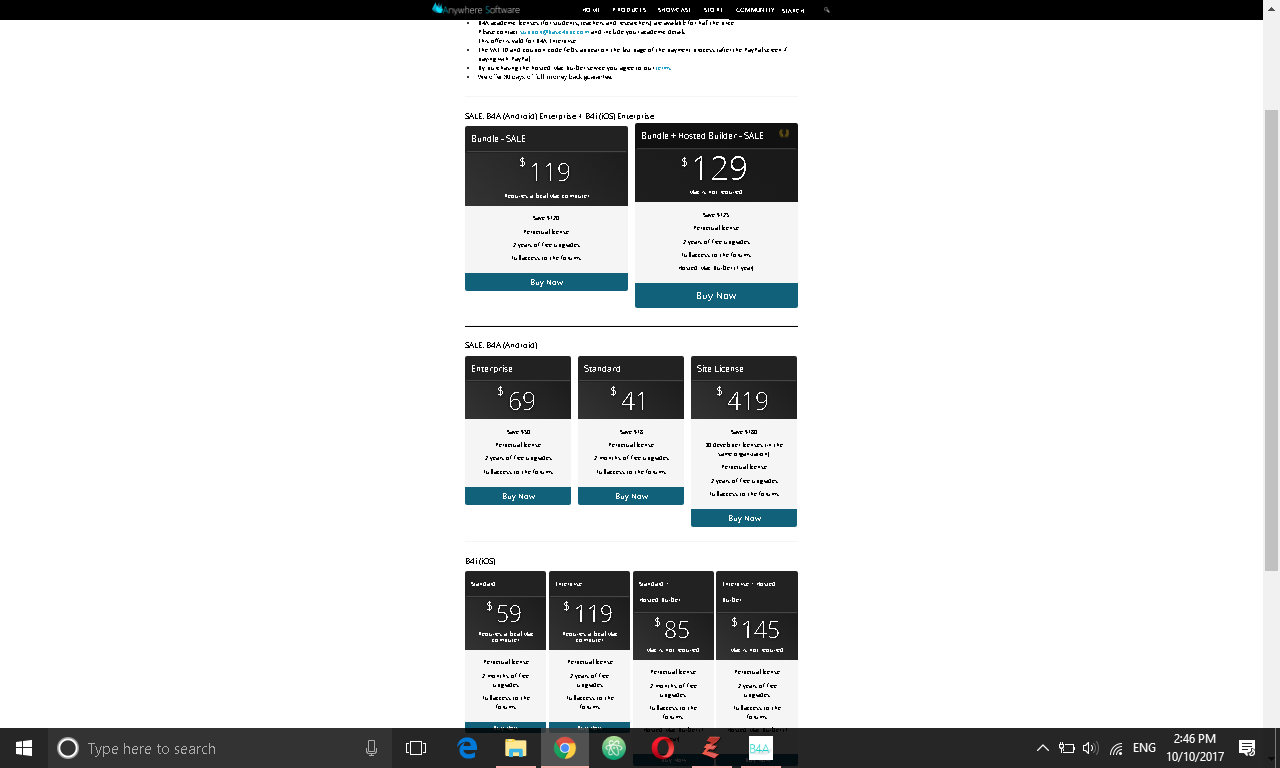
Task: Open the Wi-Fi network icon
Action: (1116, 748)
